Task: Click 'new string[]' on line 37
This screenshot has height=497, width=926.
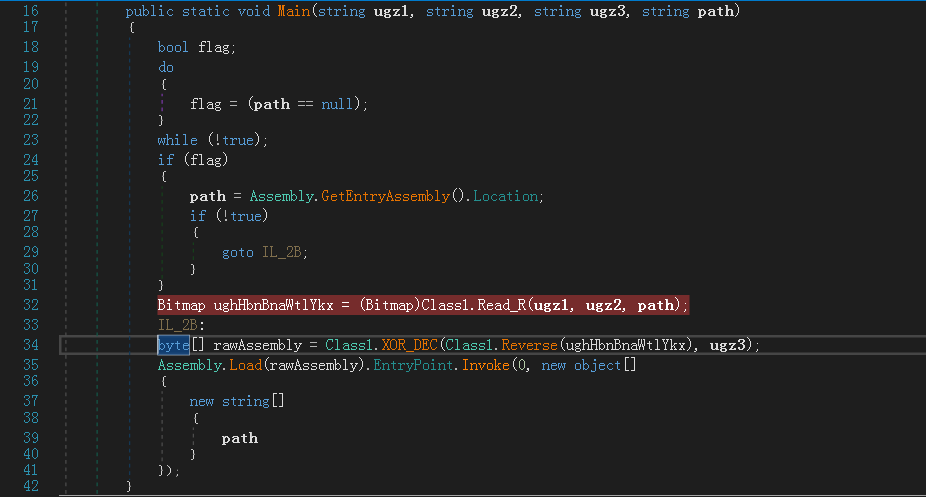Action: click(237, 401)
